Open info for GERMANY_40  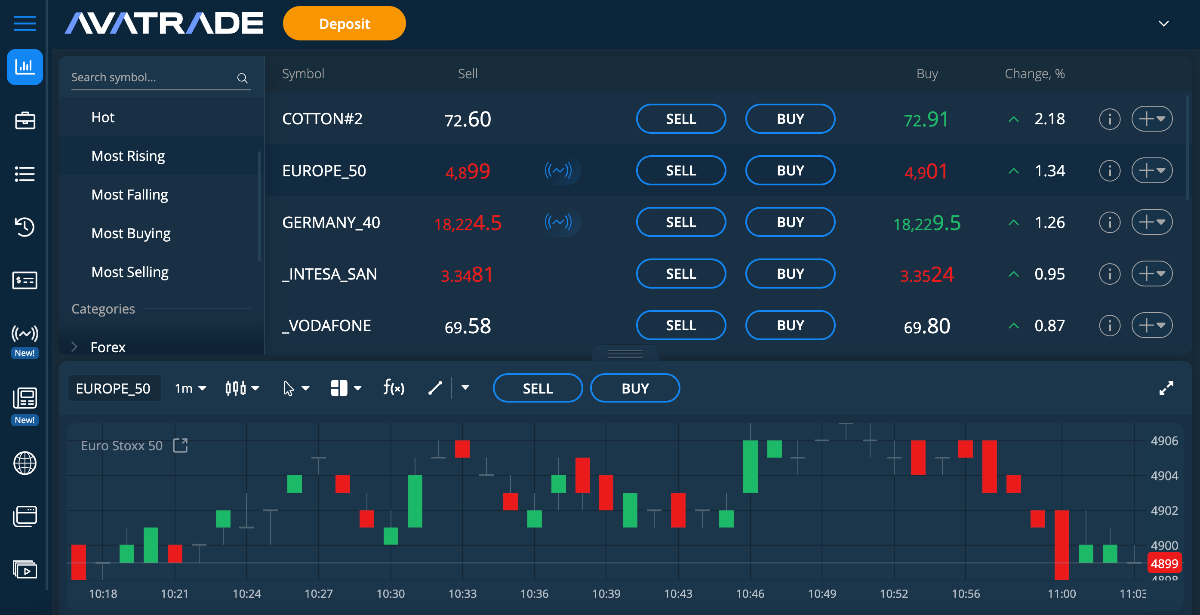tap(1109, 222)
